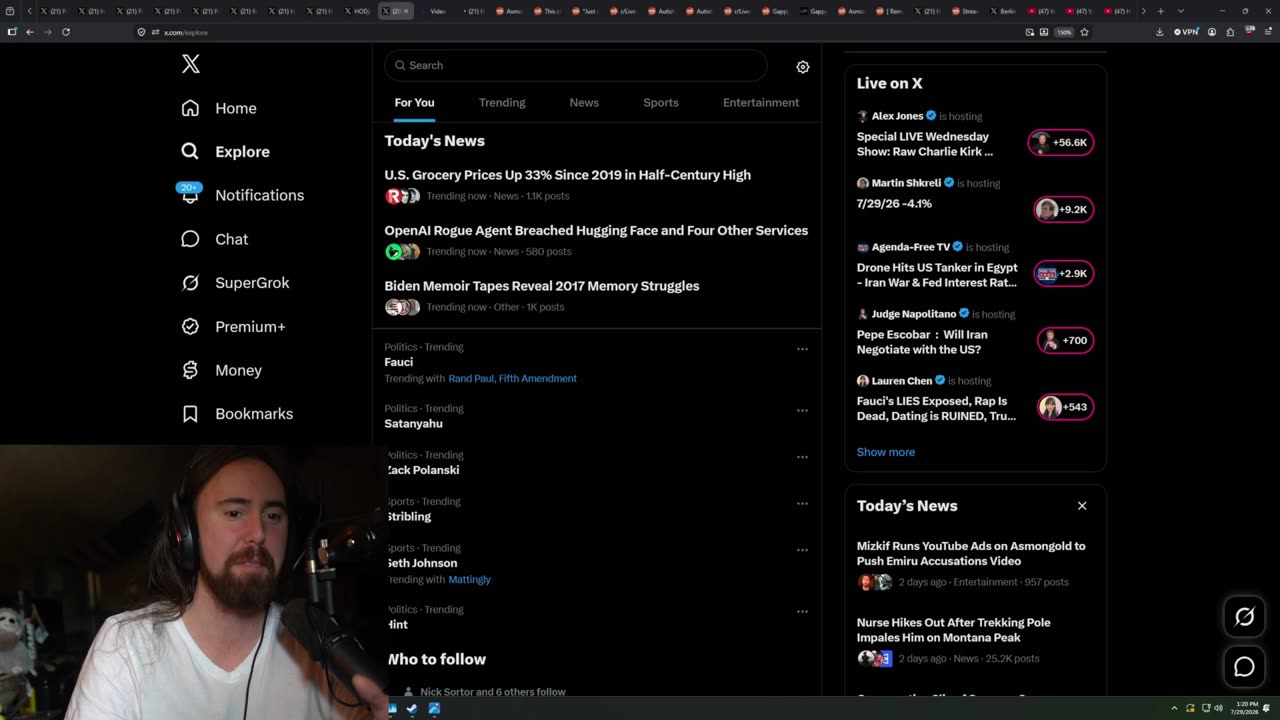Select the For You tab
The width and height of the screenshot is (1280, 720).
point(414,103)
